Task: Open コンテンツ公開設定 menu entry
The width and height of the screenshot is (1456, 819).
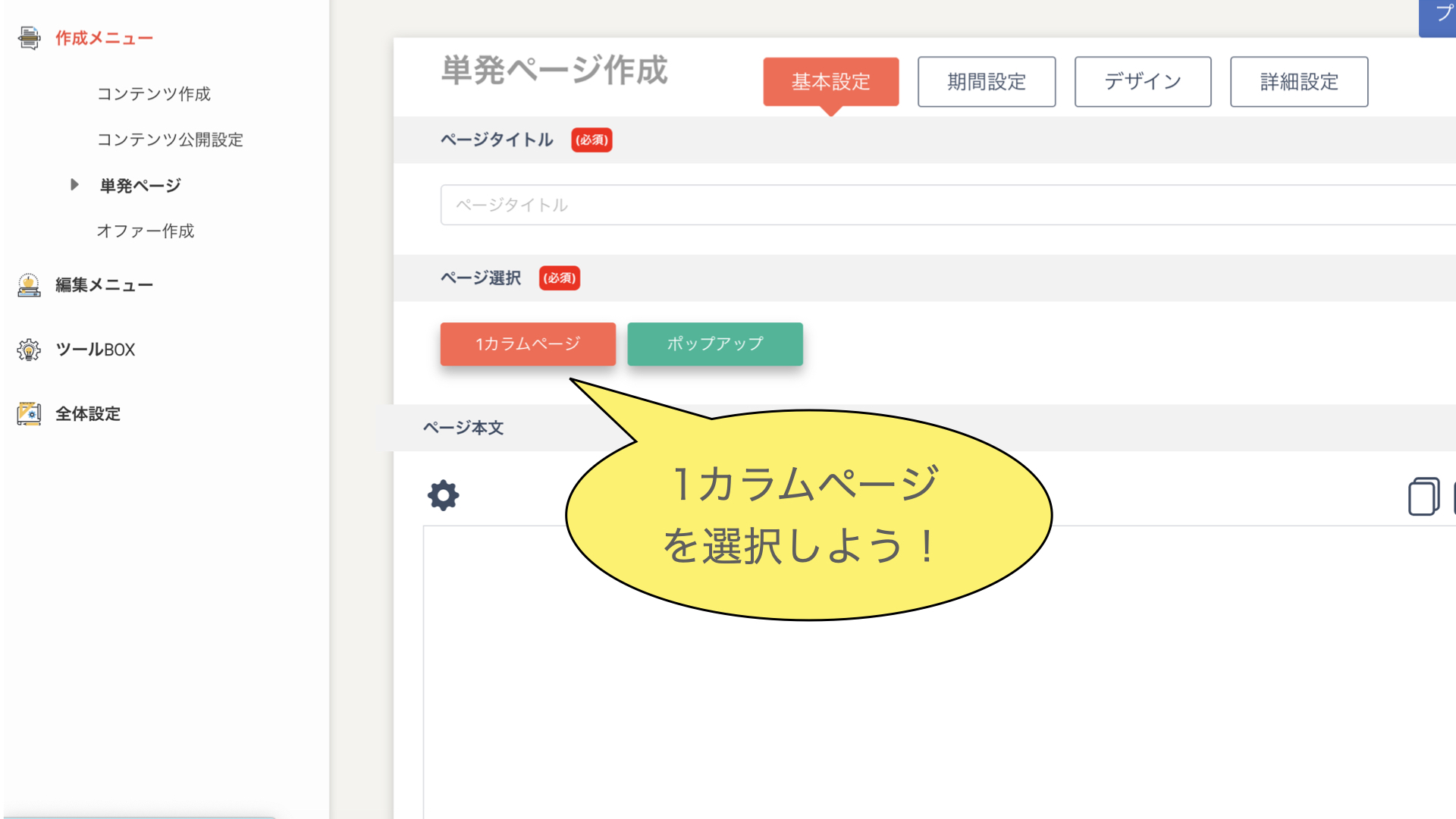Action: pos(170,140)
